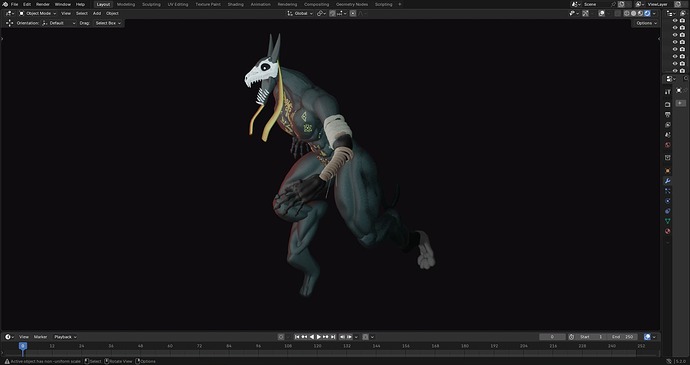Switch to the Geometry Nodes workspace tab
Image resolution: width=690 pixels, height=365 pixels.
coord(352,4)
